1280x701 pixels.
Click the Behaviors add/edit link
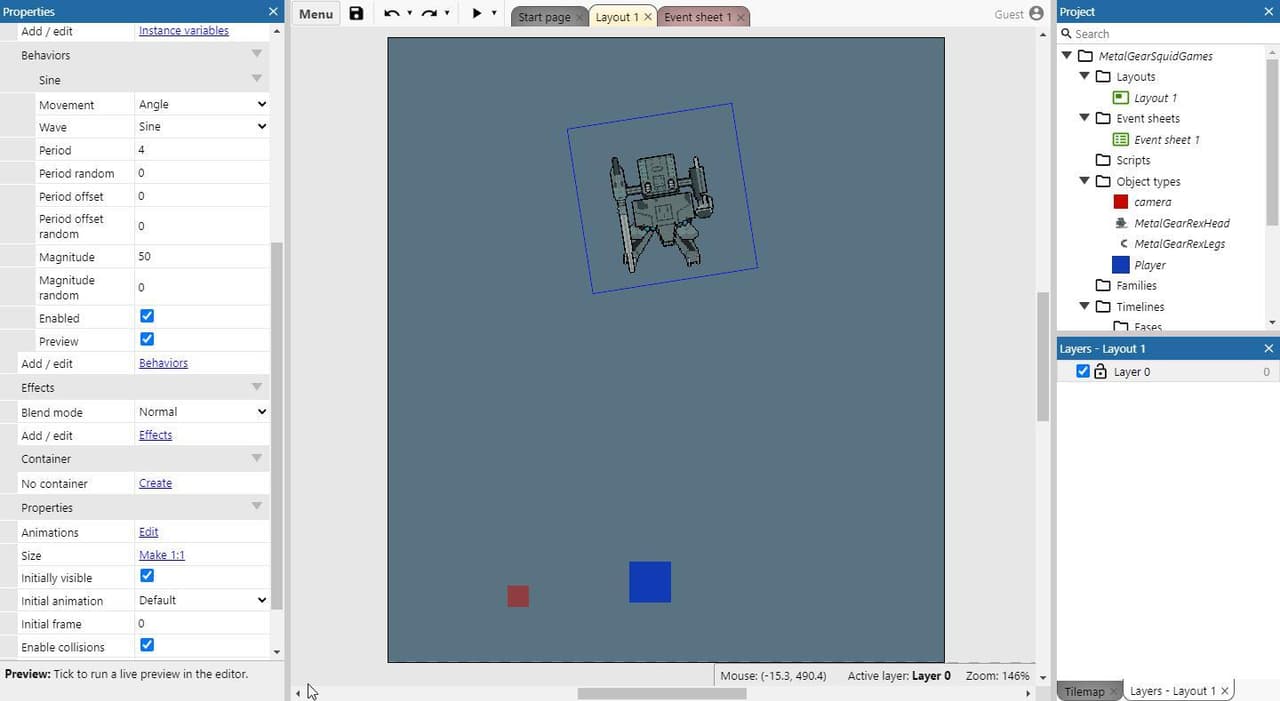coord(163,363)
